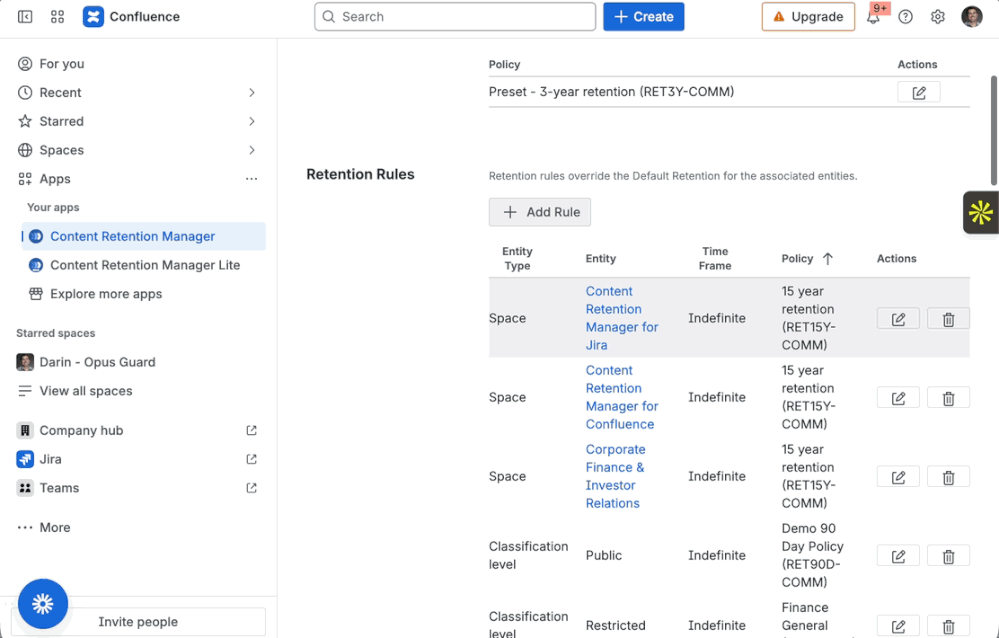The image size is (999, 638).
Task: Click the Entity Type column header
Action: coord(517,258)
